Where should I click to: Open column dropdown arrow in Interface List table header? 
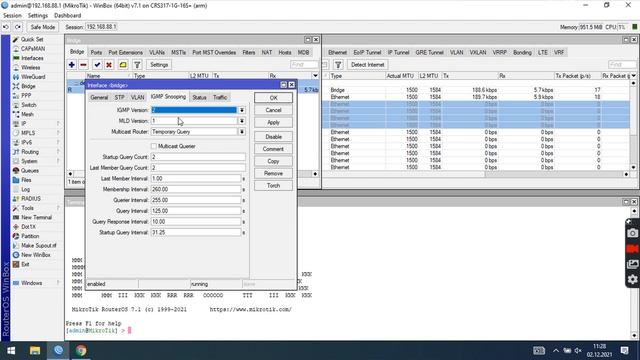[x=633, y=76]
